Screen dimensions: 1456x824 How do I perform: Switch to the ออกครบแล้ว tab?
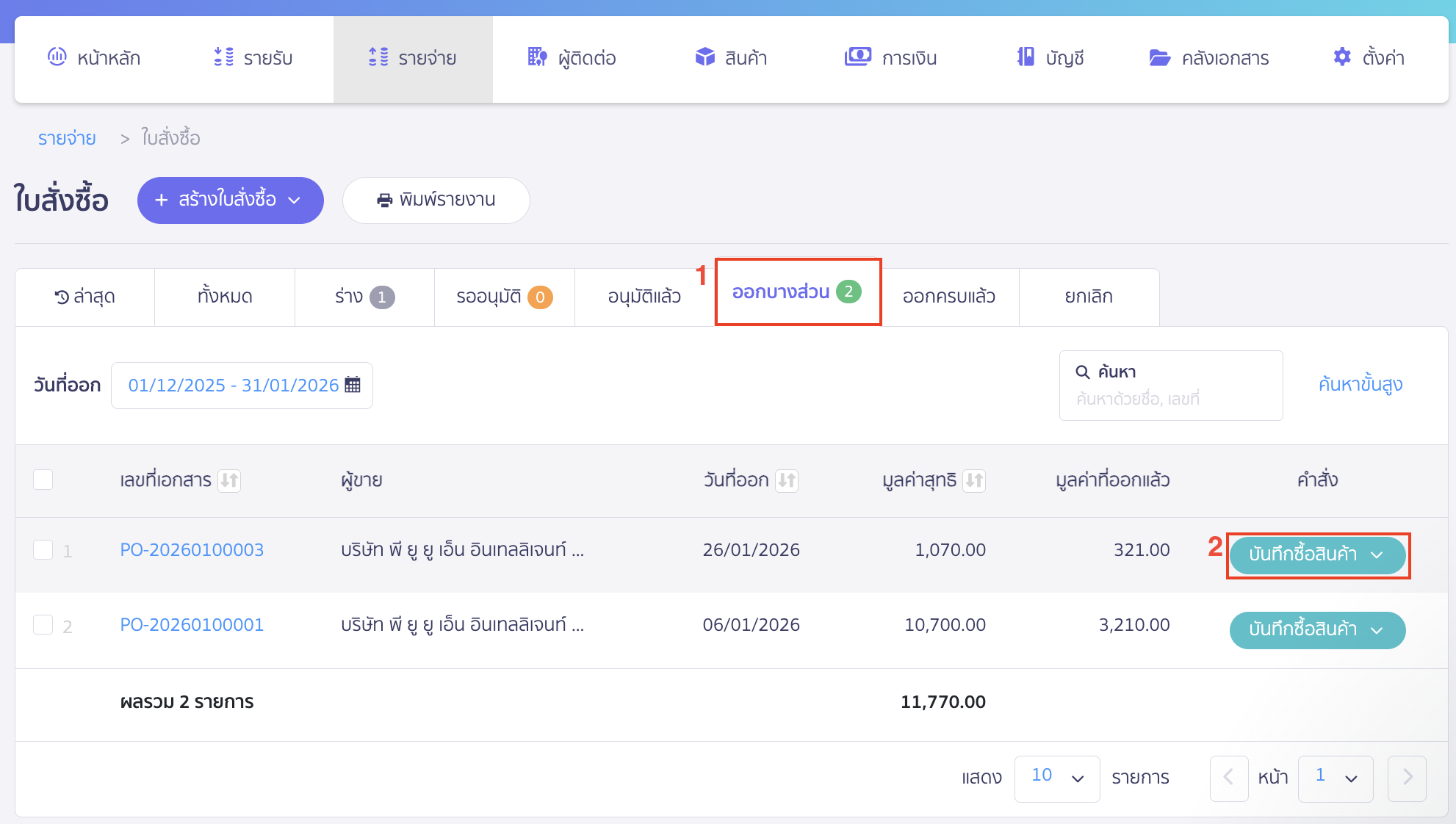pyautogui.click(x=948, y=297)
